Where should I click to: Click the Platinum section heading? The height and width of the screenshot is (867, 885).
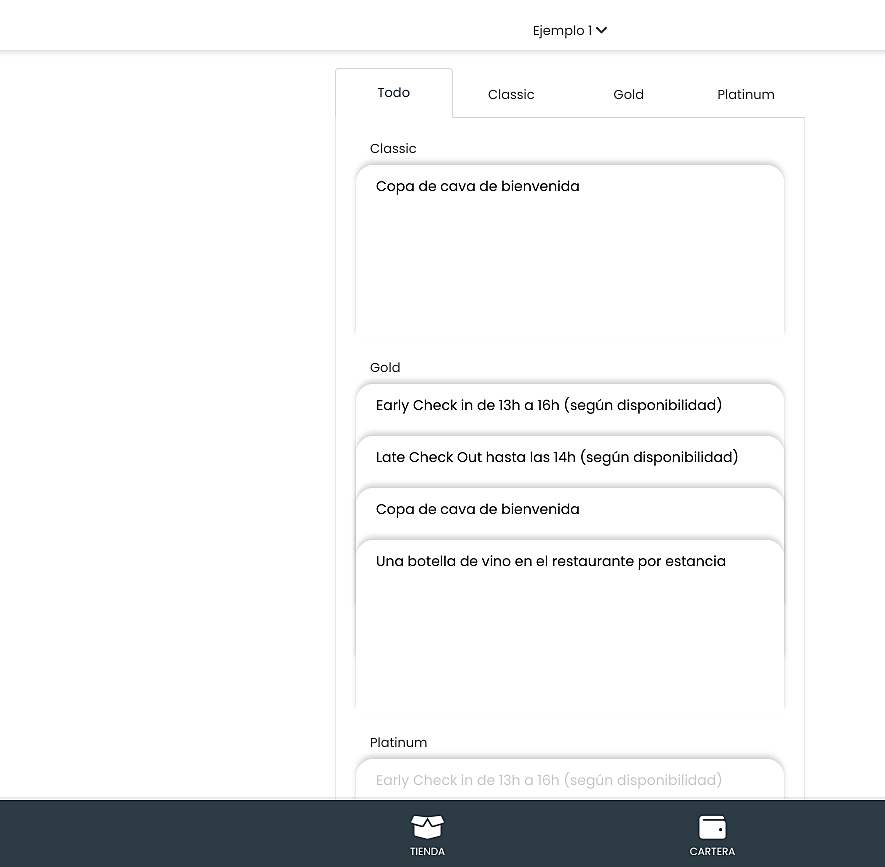coord(398,742)
